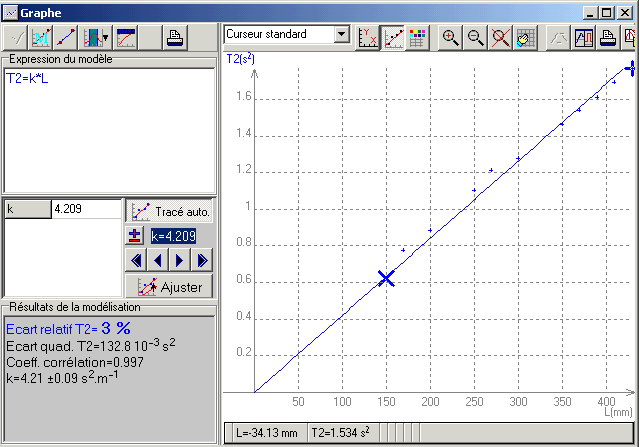
Task: Click the double-right fast increase arrow
Action: pyautogui.click(x=202, y=260)
